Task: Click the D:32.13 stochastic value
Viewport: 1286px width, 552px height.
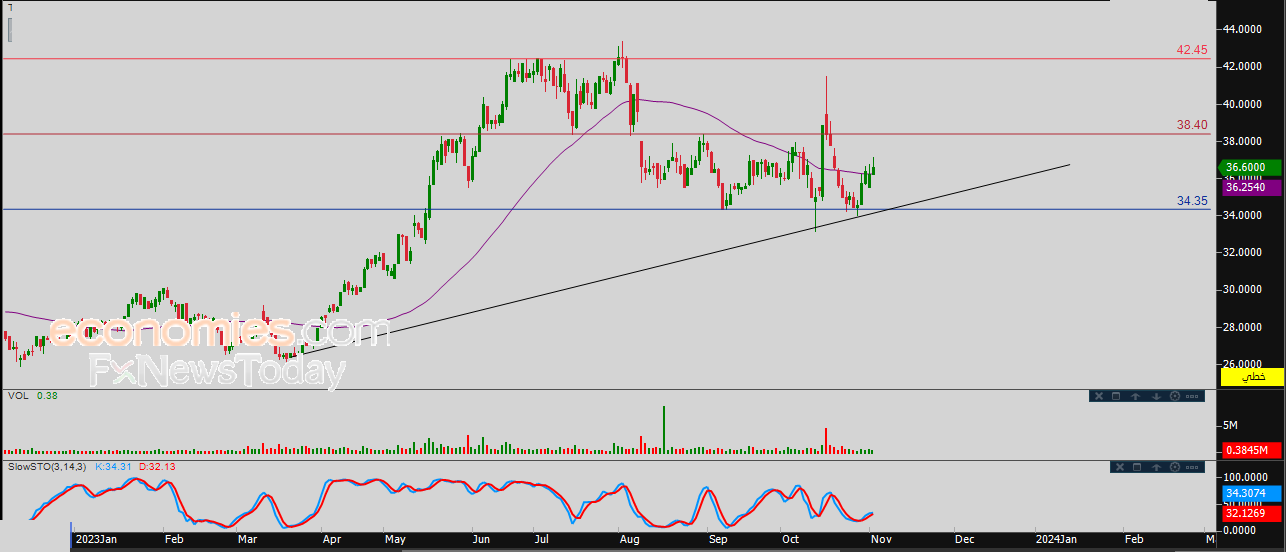Action: [157, 467]
